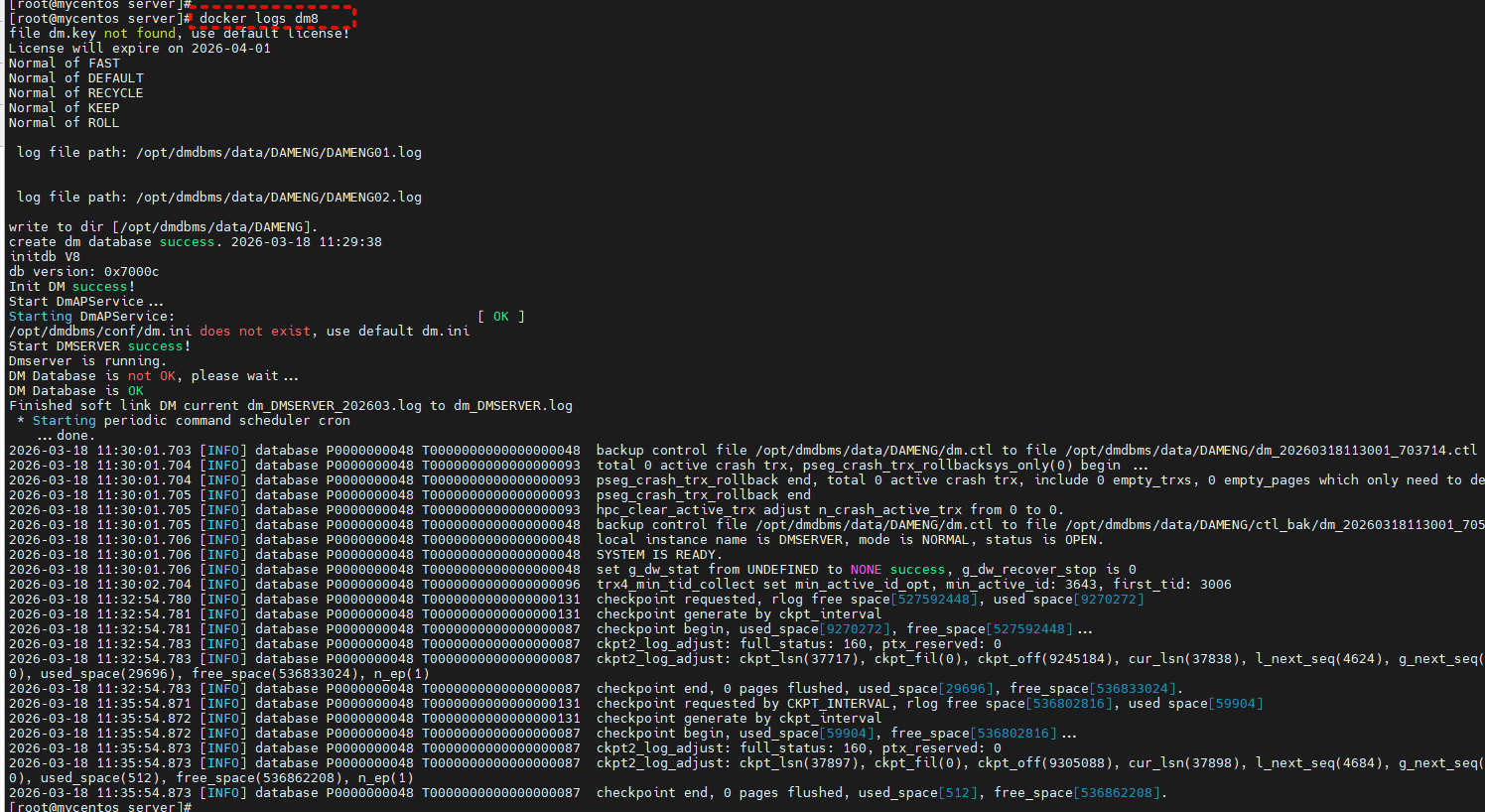Click the "write to dir [/opt/dmdbms/data/DAMENG]" line
The height and width of the screenshot is (812, 1485).
(x=163, y=227)
